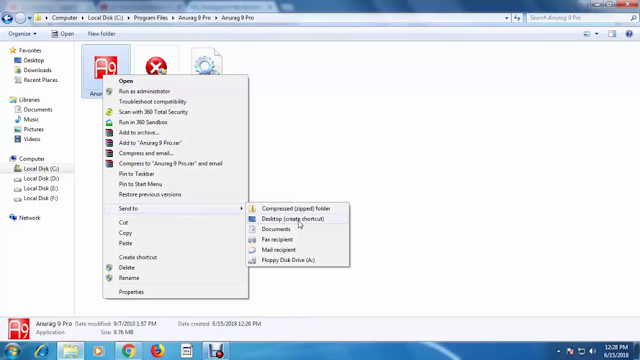
Task: Click the change view icon
Action: 587,34
